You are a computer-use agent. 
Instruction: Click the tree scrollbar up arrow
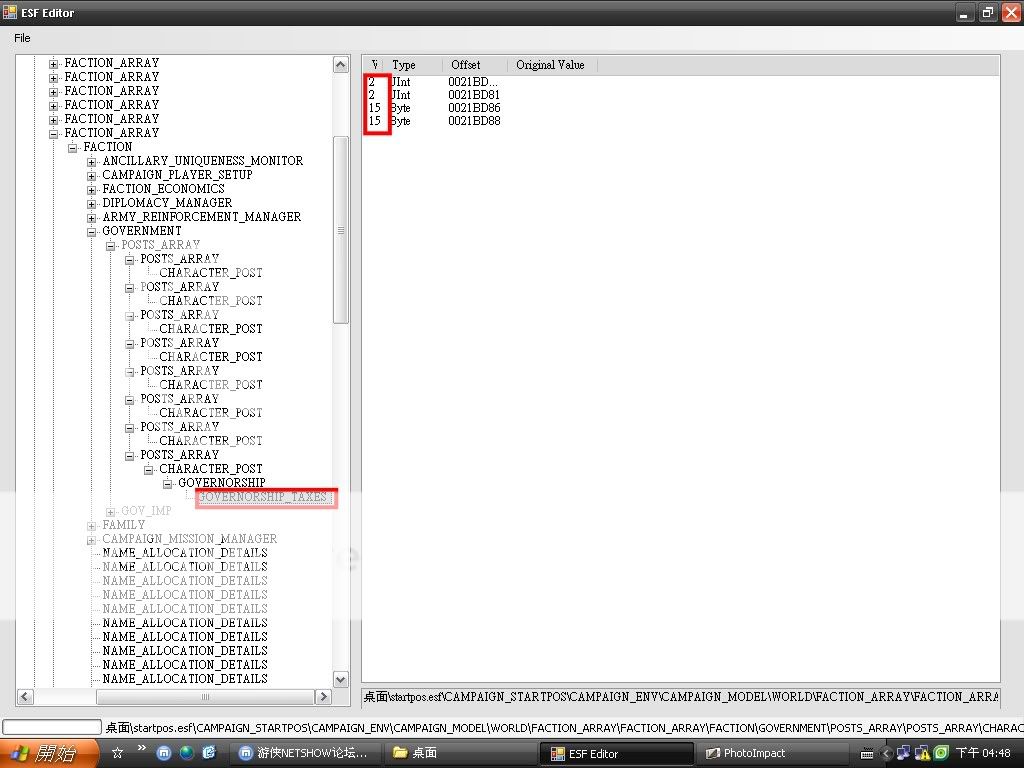340,64
